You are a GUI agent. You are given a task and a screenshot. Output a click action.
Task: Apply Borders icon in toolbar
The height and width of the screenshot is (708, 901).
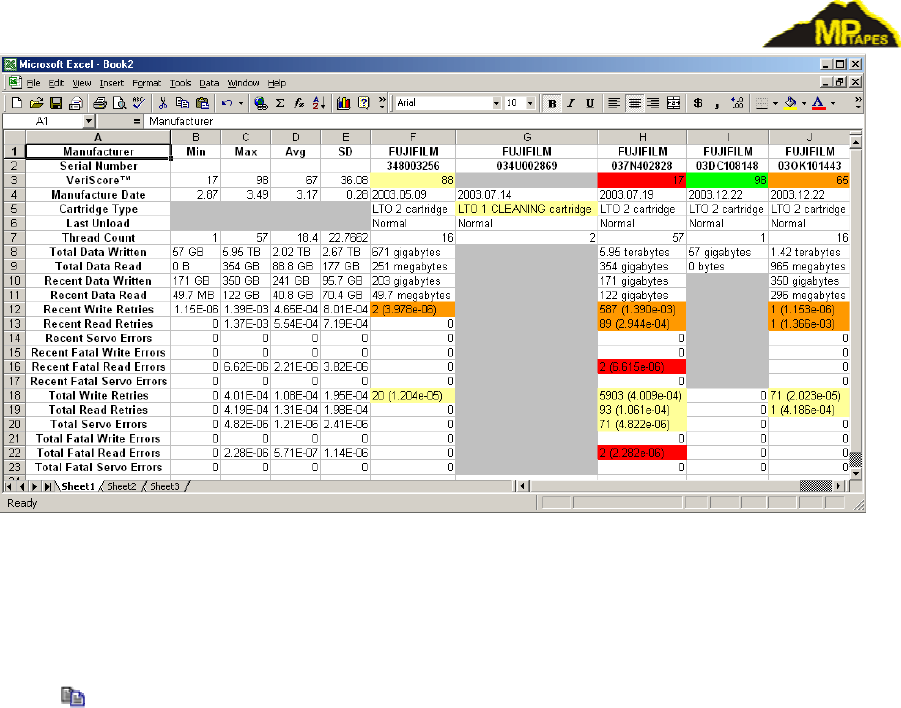762,103
